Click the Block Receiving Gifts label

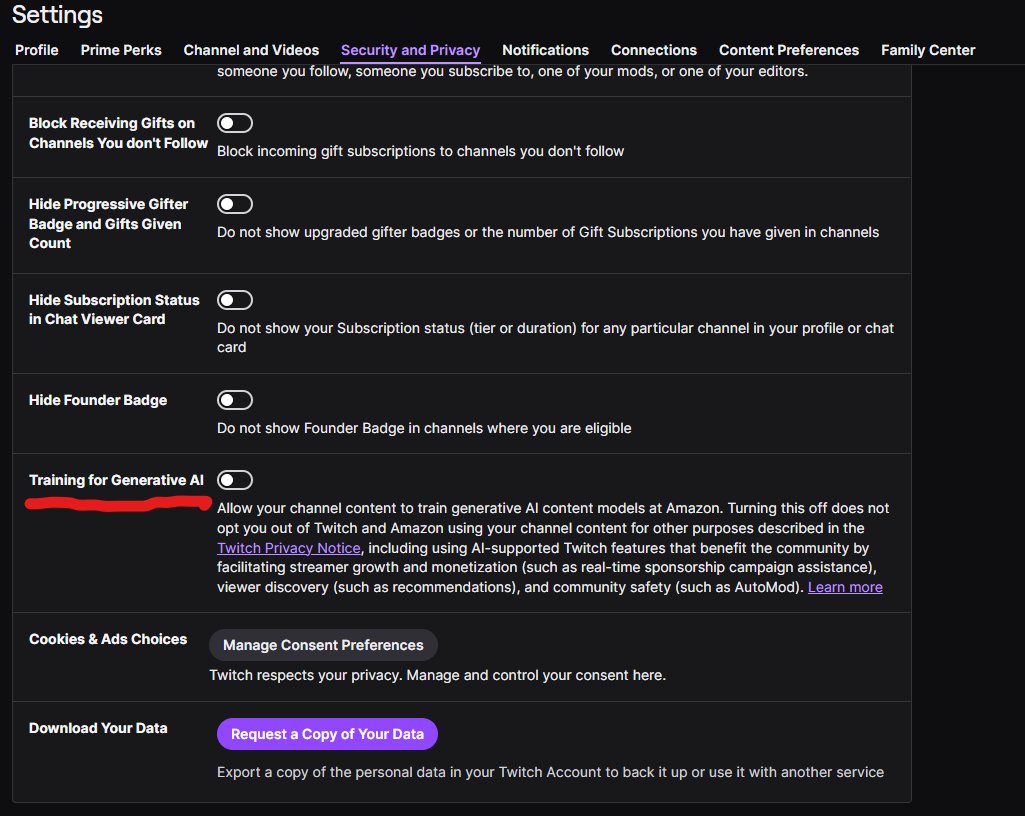(118, 133)
